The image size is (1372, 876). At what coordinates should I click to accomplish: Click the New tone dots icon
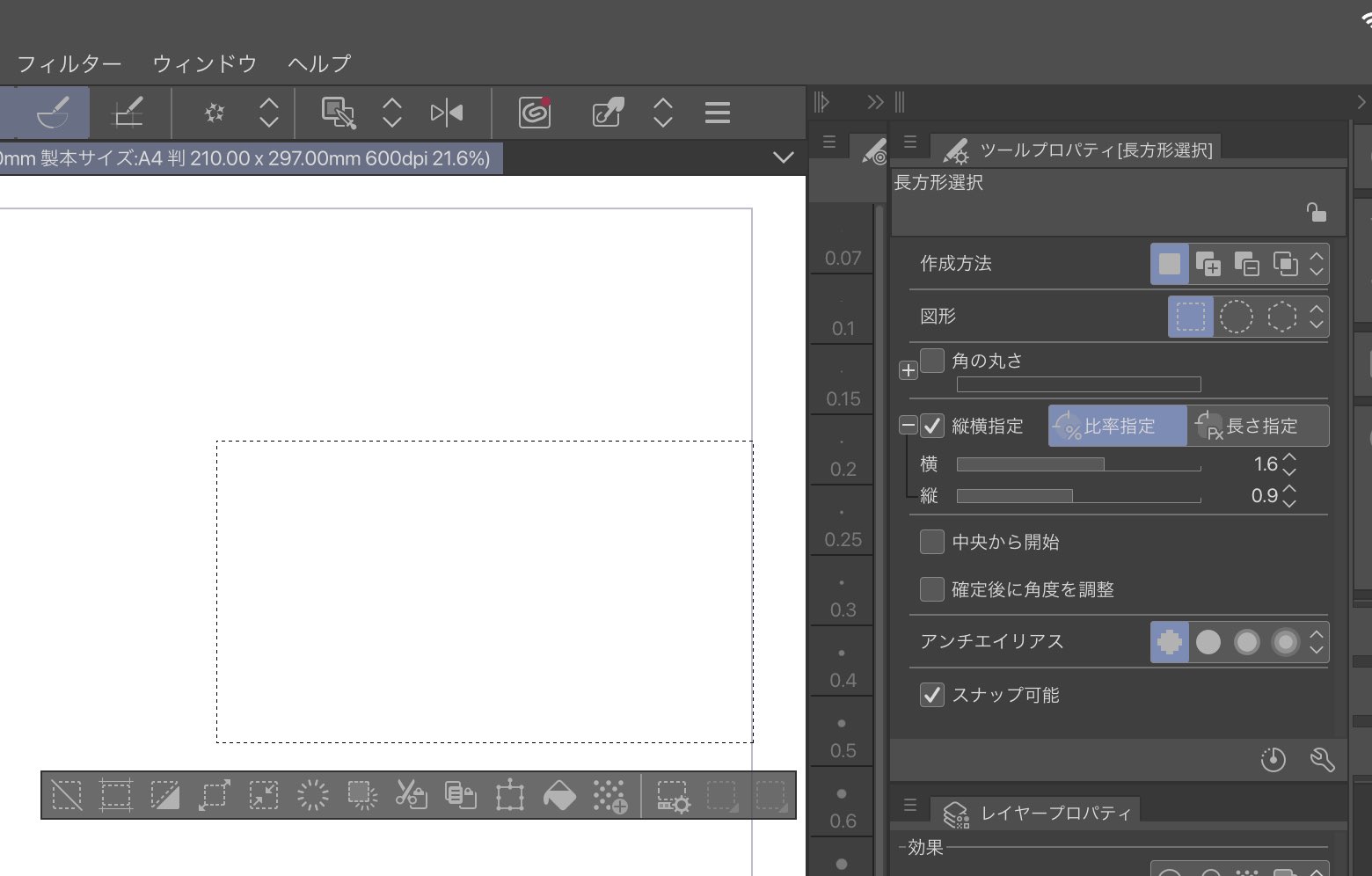point(609,795)
